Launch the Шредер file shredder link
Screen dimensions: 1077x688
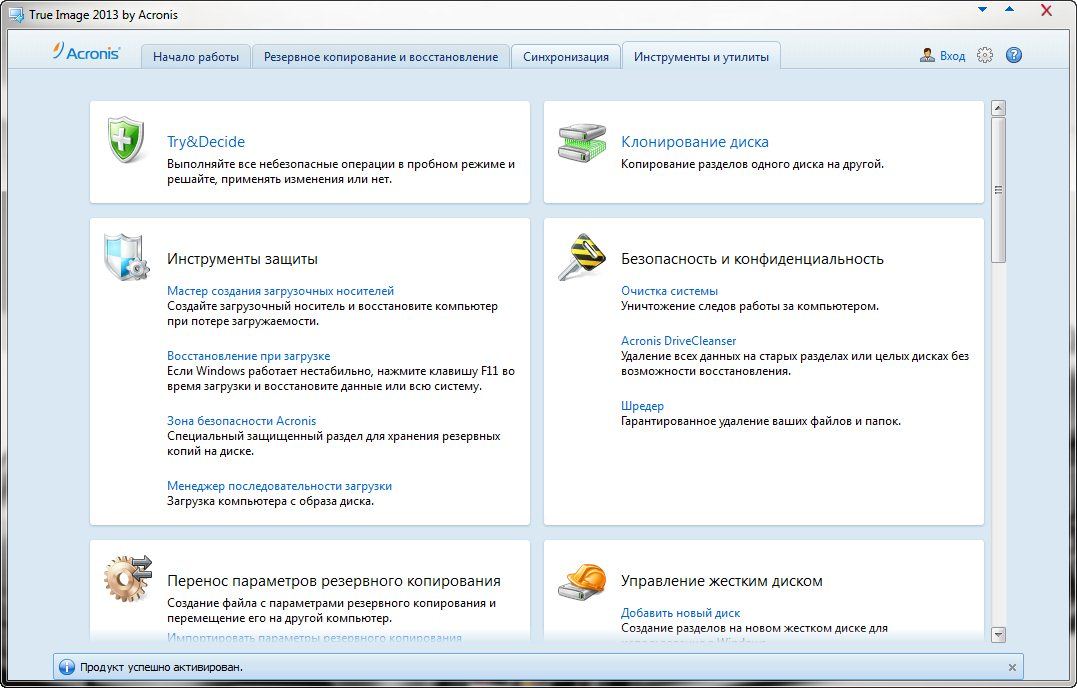click(642, 406)
